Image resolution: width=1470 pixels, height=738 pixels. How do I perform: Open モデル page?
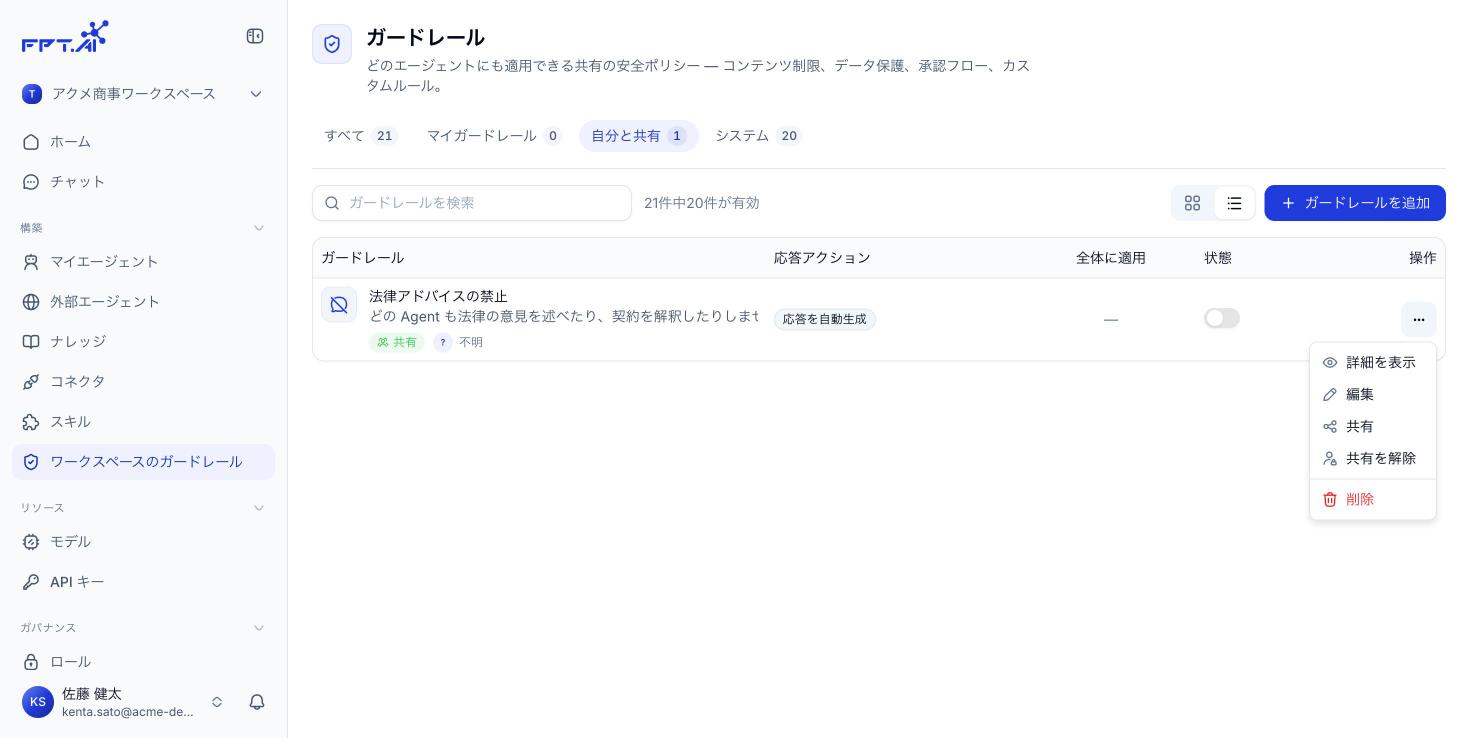pos(143,542)
